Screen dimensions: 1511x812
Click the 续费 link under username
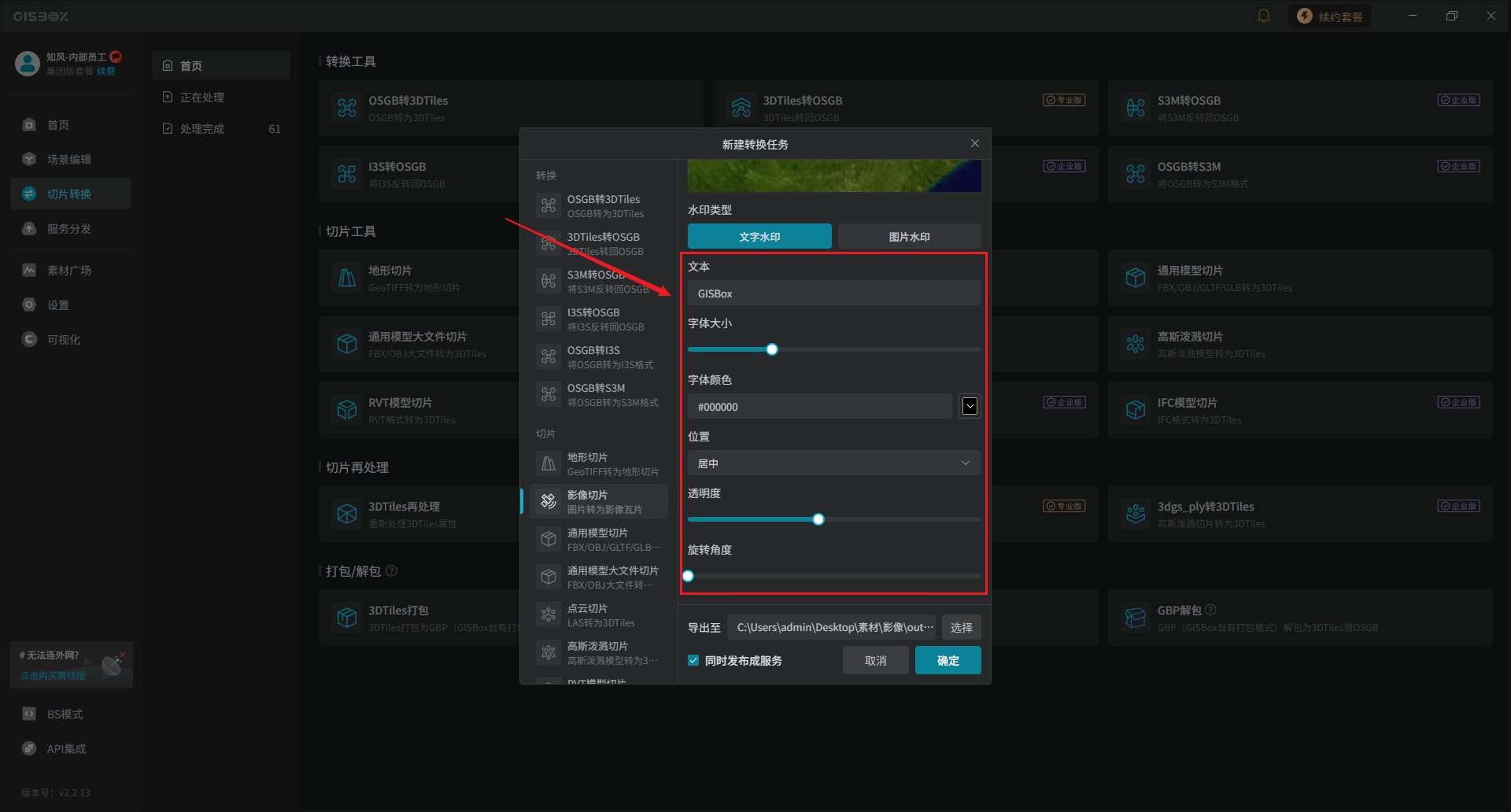coord(106,72)
